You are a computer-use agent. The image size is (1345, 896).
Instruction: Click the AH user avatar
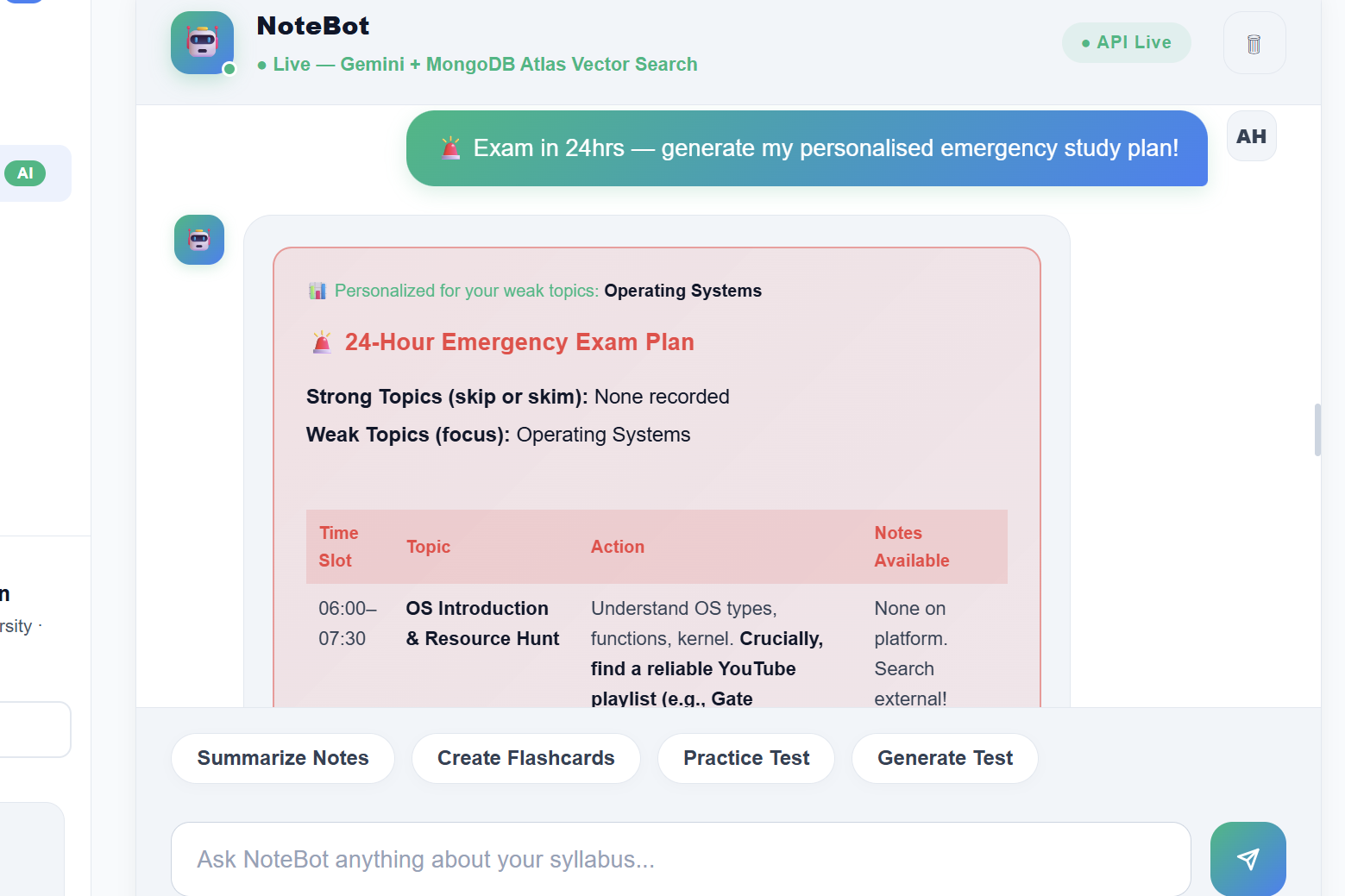(x=1252, y=136)
